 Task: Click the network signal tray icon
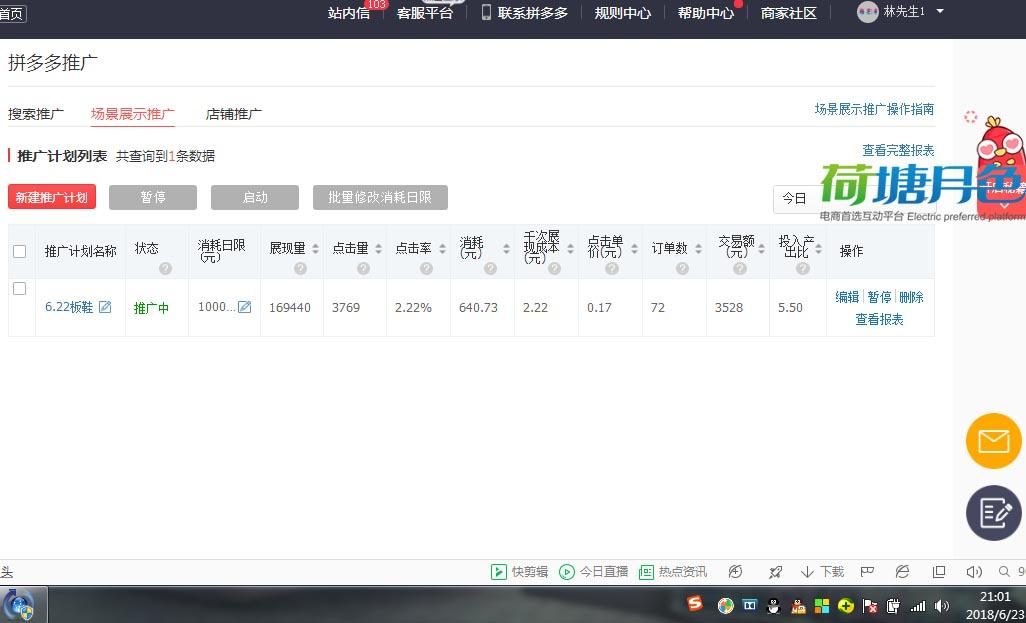coord(918,606)
